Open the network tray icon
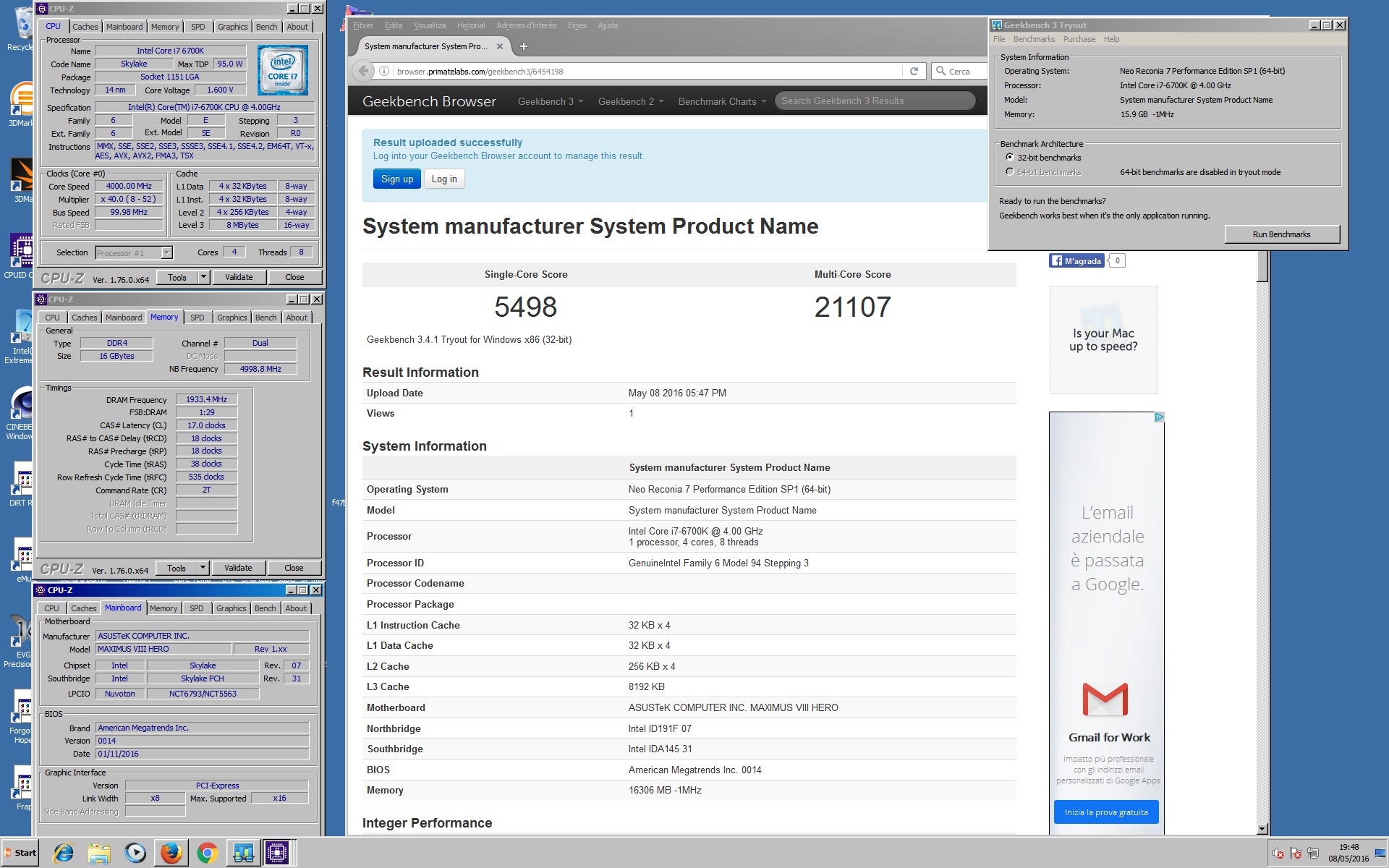The height and width of the screenshot is (868, 1389). coord(1312,854)
